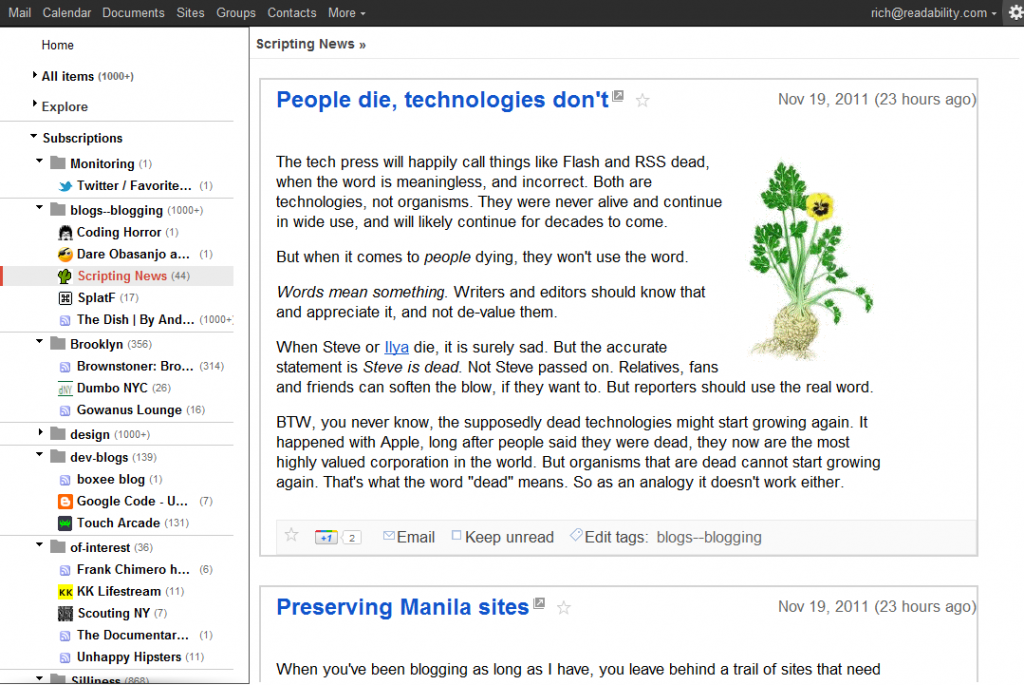Follow the Ilya link in article
Image resolution: width=1024 pixels, height=685 pixels.
pos(396,347)
